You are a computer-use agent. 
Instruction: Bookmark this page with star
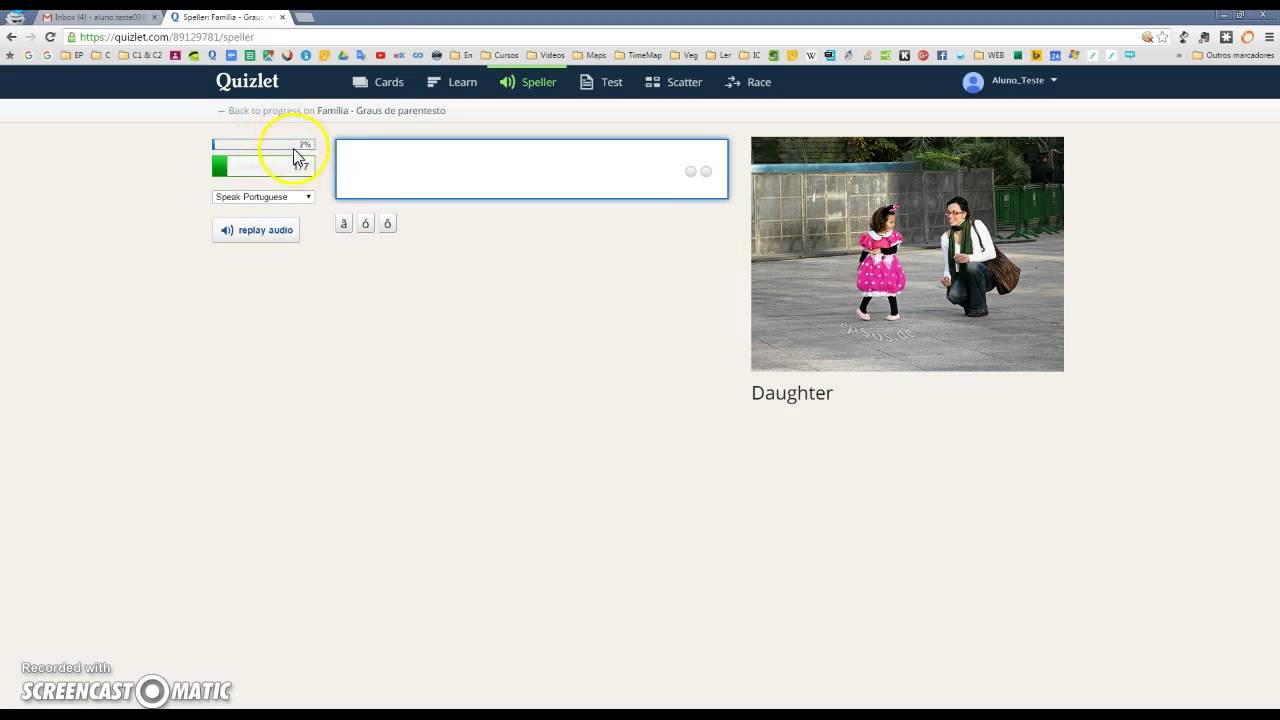click(1162, 37)
